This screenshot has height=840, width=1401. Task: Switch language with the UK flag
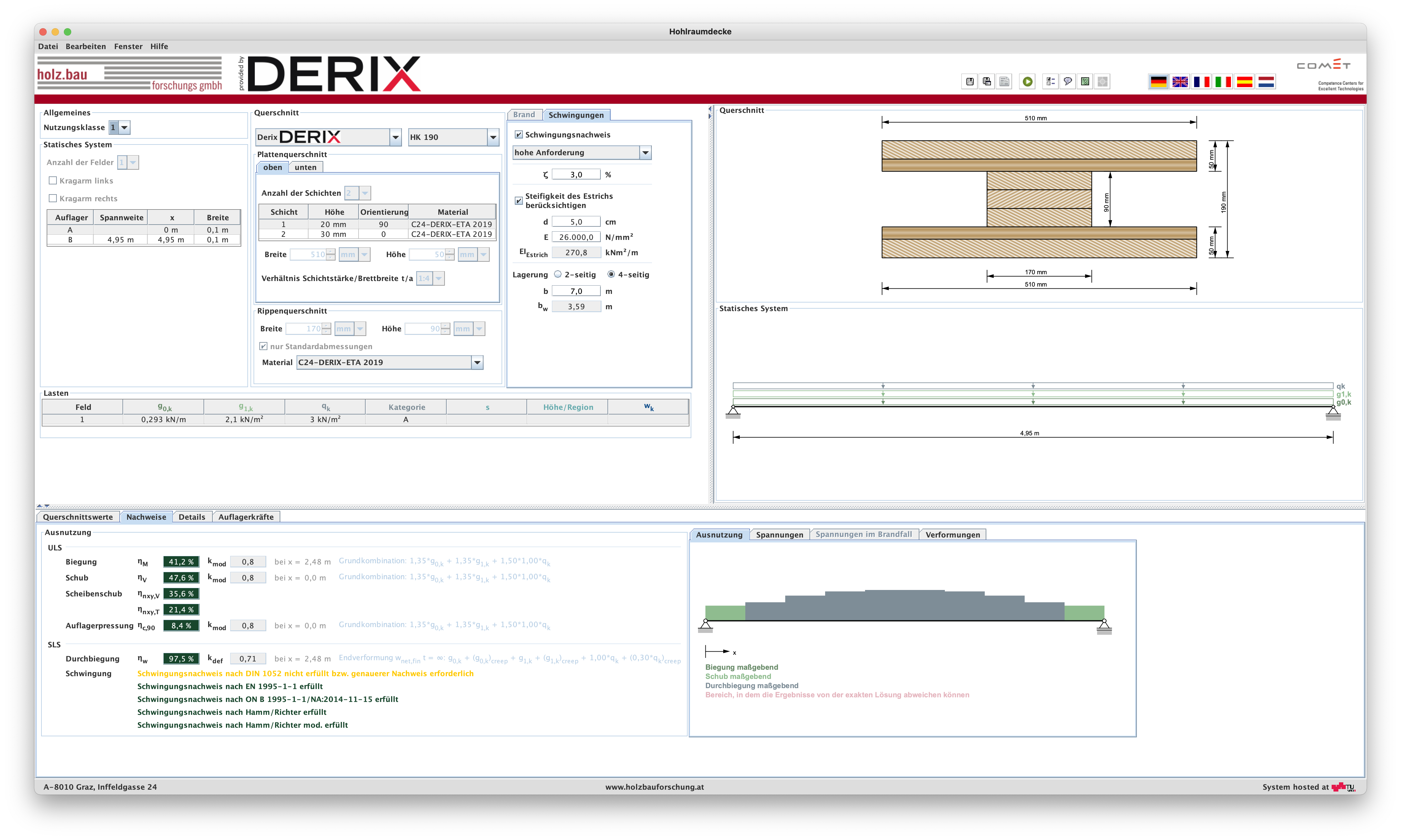(1180, 82)
